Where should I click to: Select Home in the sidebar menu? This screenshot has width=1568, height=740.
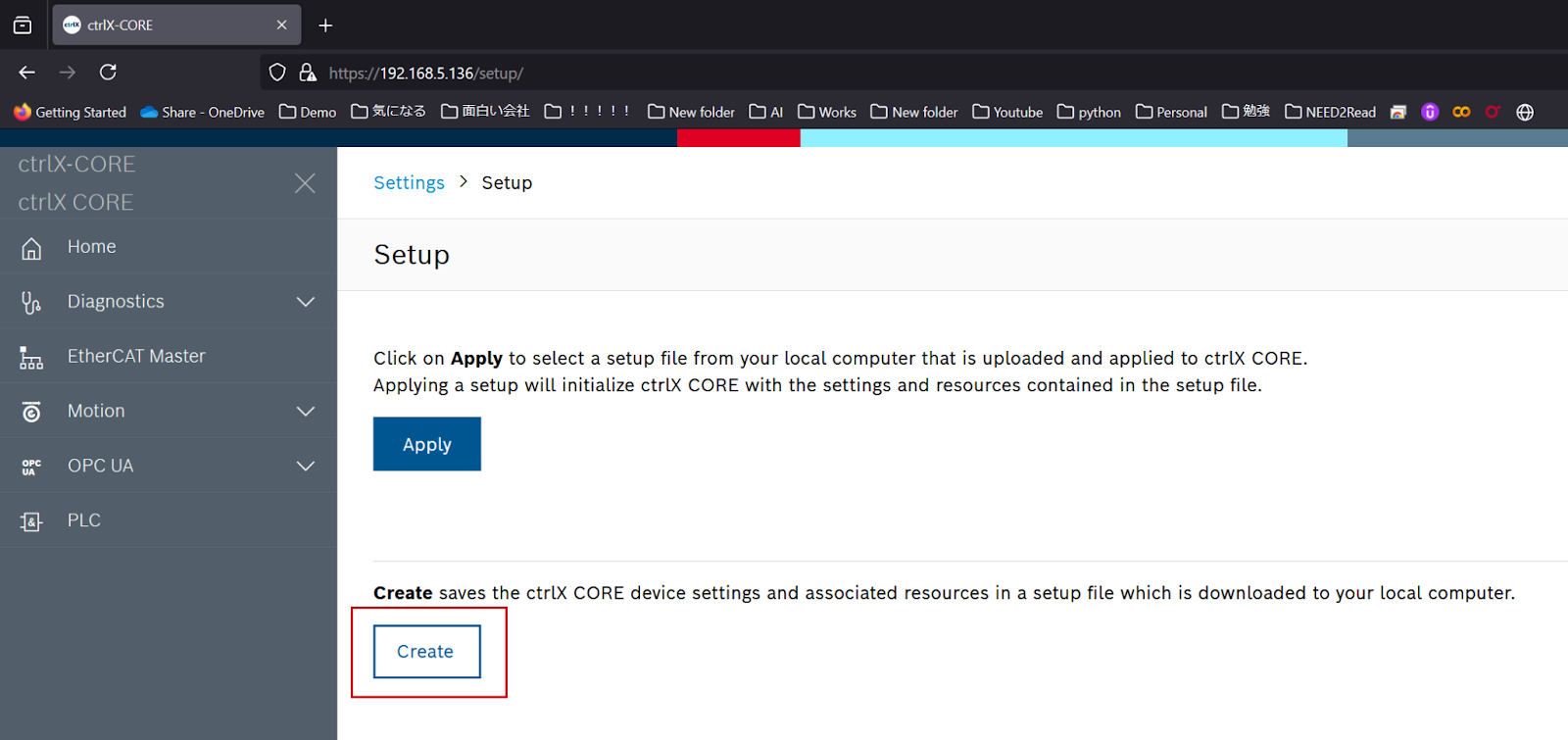coord(169,247)
